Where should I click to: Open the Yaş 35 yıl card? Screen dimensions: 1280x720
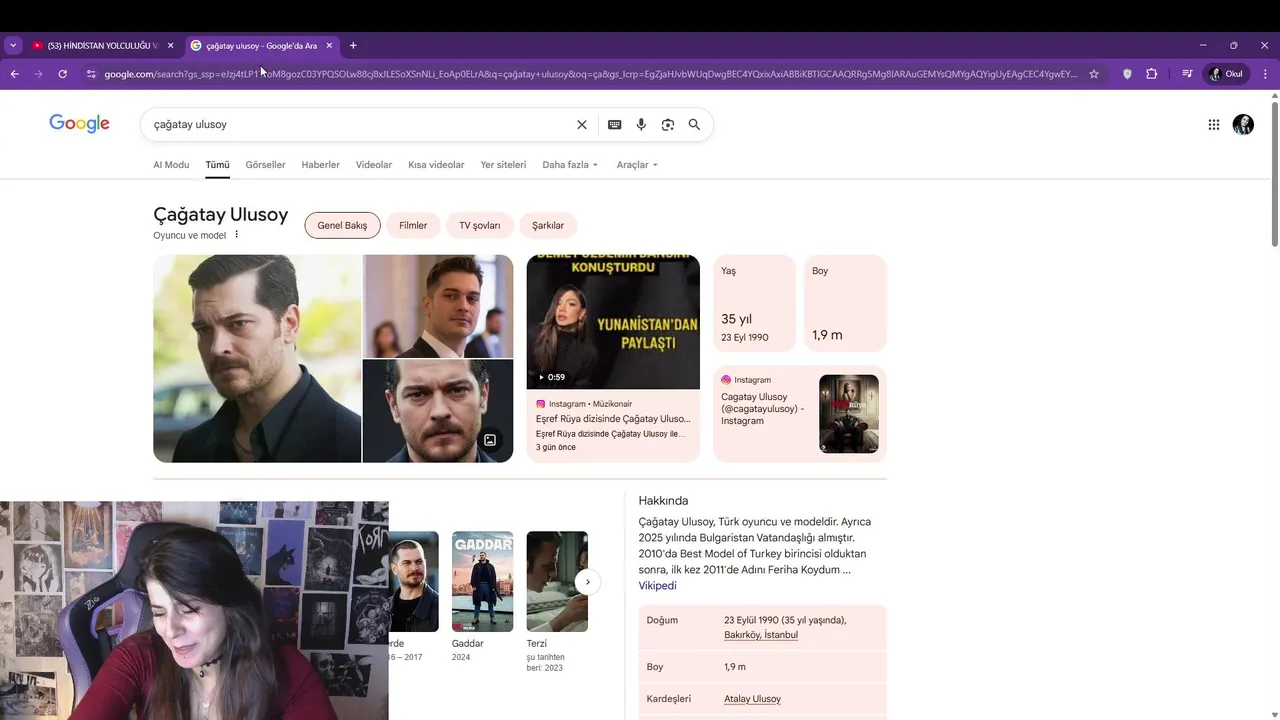pyautogui.click(x=754, y=304)
